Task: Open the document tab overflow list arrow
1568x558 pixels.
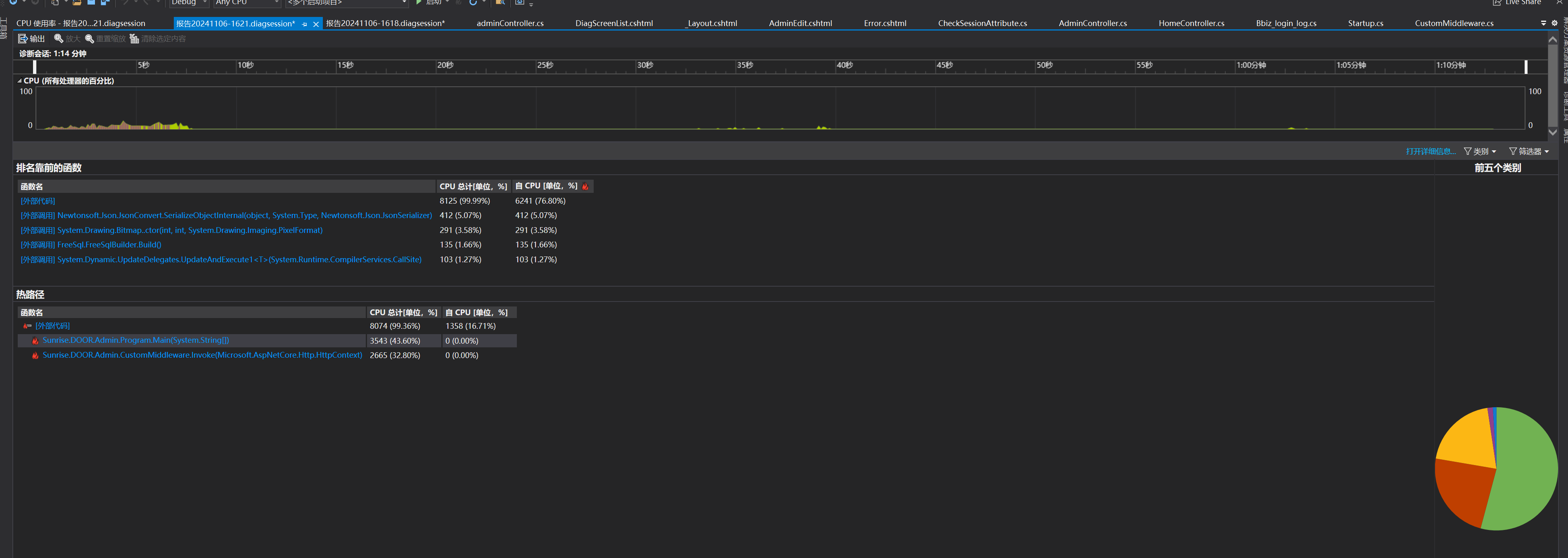Action: click(1543, 23)
